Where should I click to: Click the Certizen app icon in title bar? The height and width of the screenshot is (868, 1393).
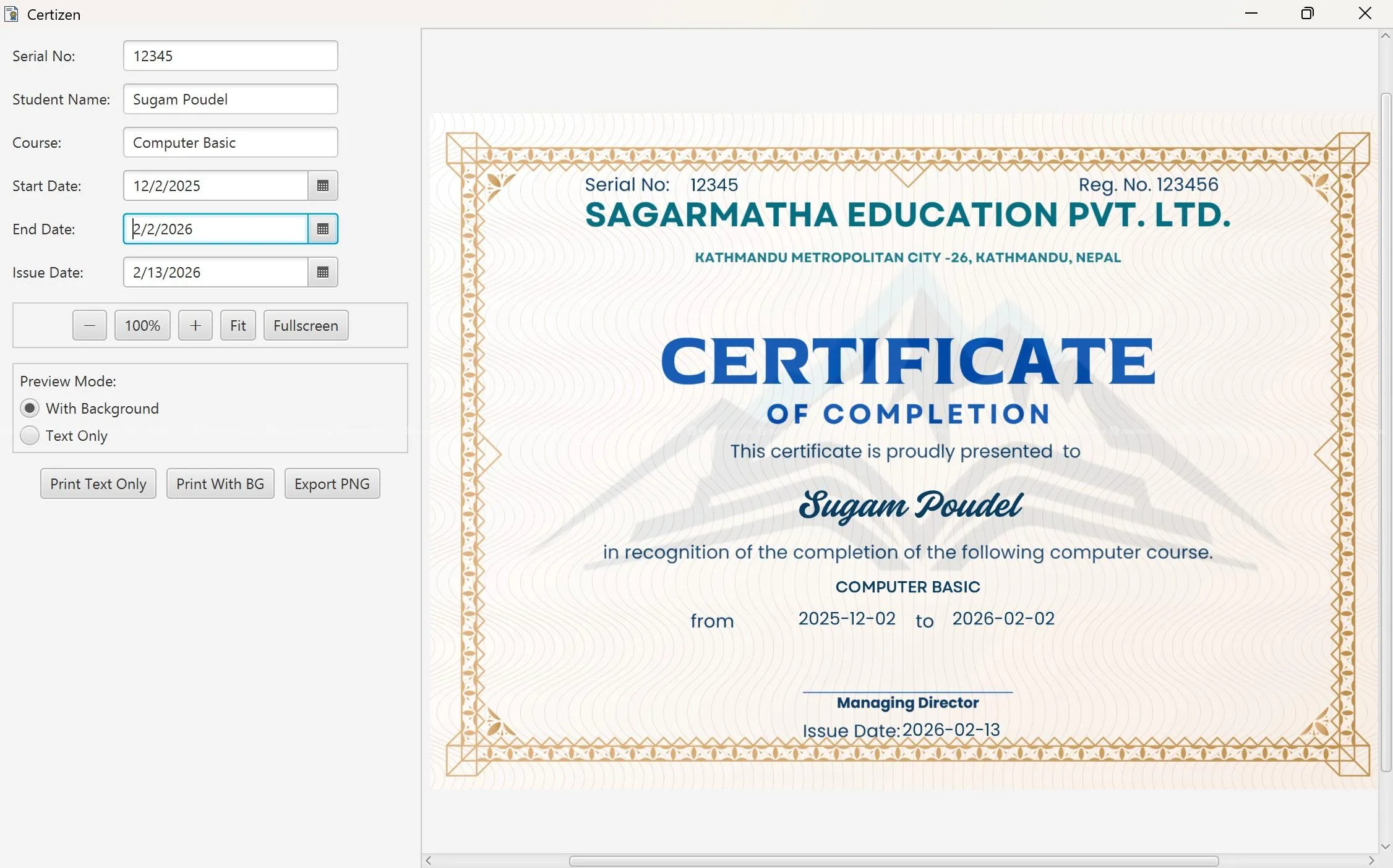pos(11,14)
